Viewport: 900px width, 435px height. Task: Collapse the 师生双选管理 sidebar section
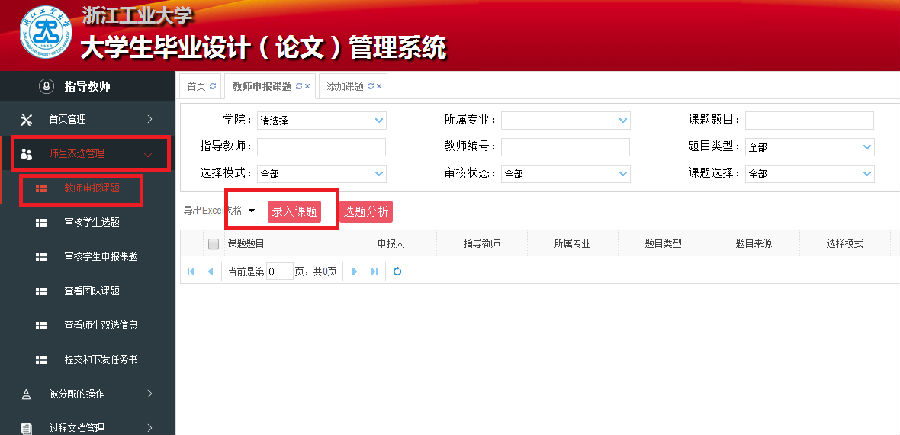90,153
